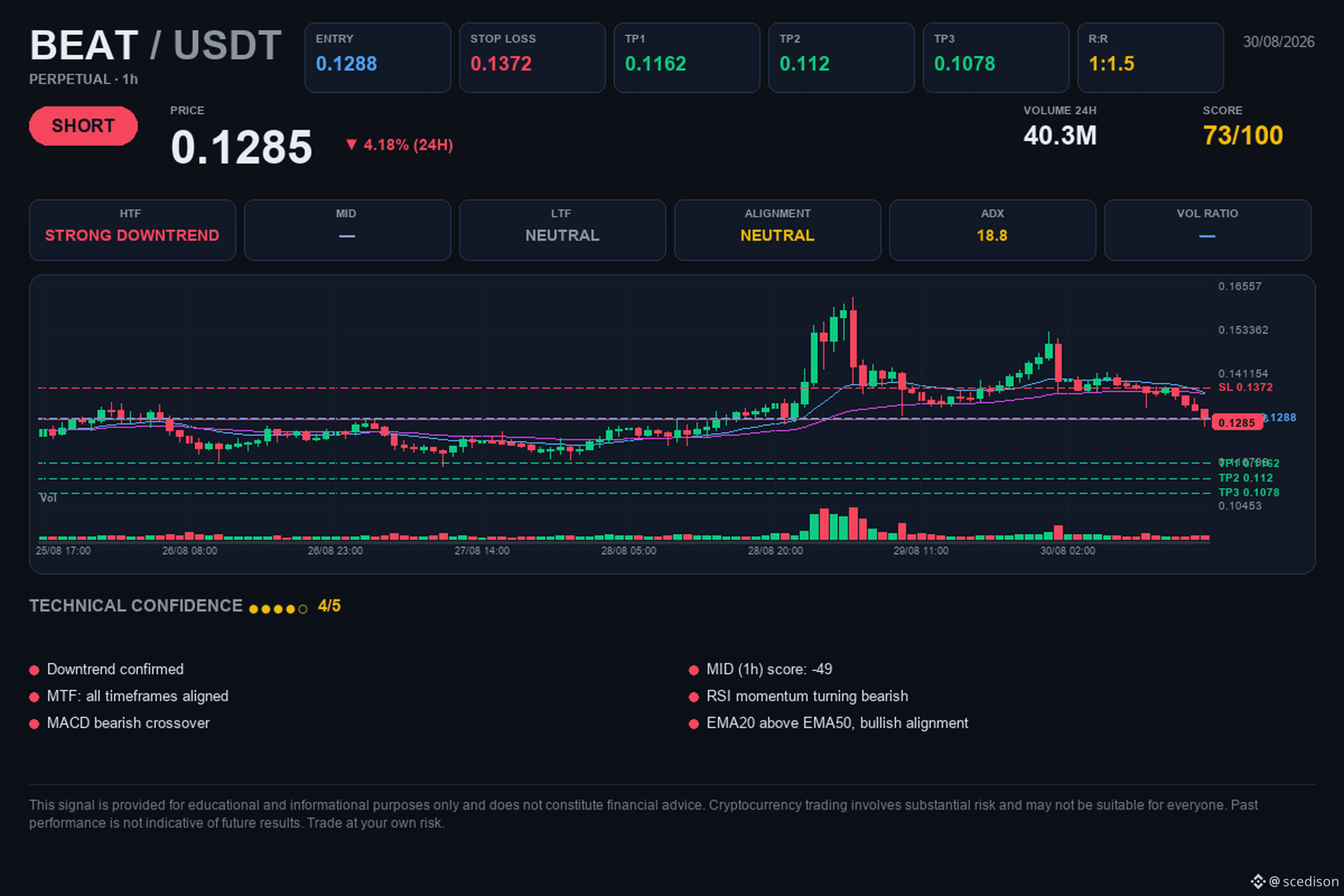The height and width of the screenshot is (896, 1344).
Task: Click the BEAT / USDT pair title
Action: pos(156,46)
